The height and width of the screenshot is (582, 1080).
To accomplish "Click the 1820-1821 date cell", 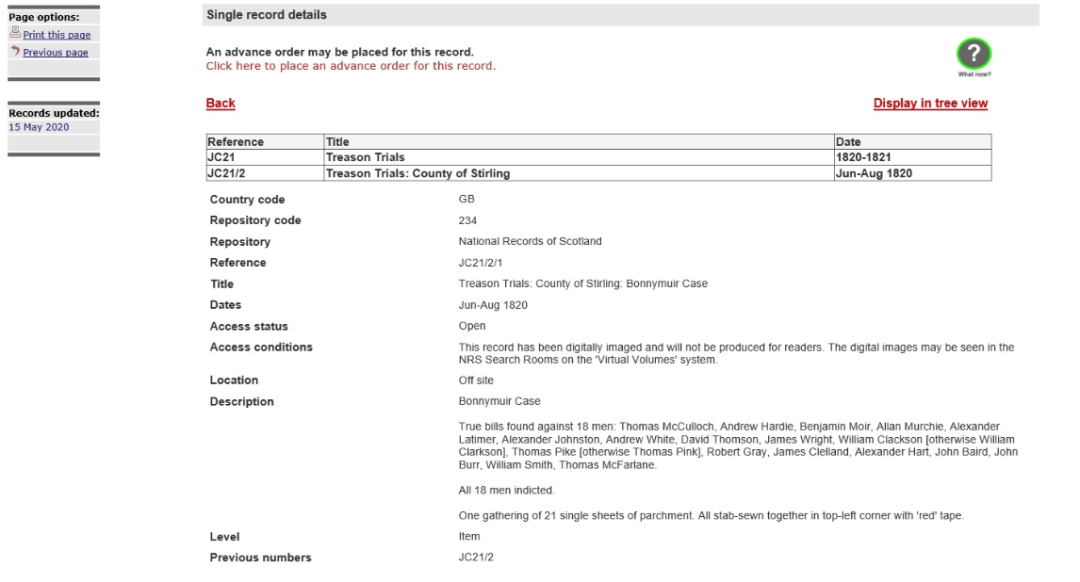I will 862,158.
